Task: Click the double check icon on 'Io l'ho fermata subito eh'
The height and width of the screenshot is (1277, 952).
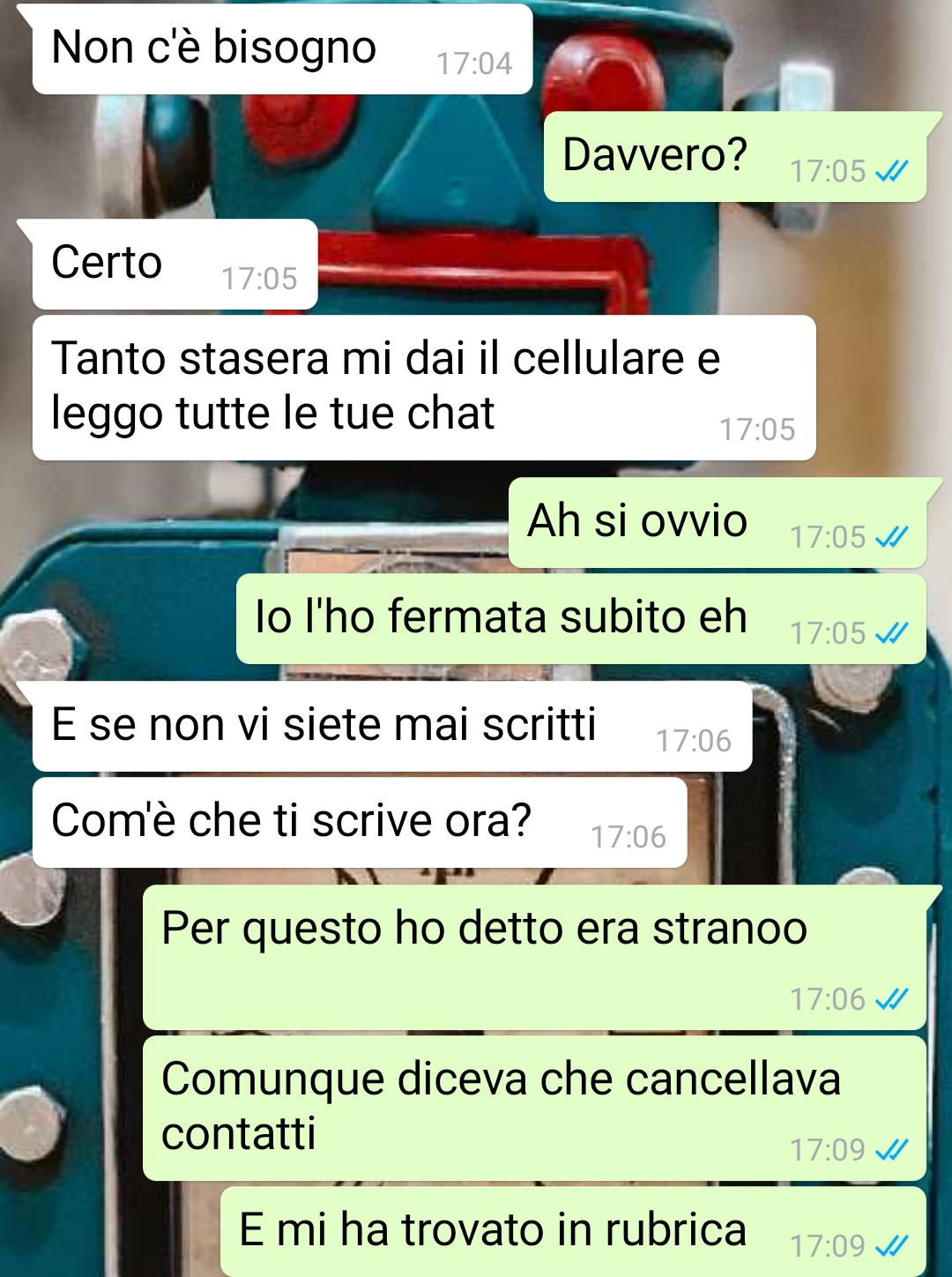Action: click(891, 633)
